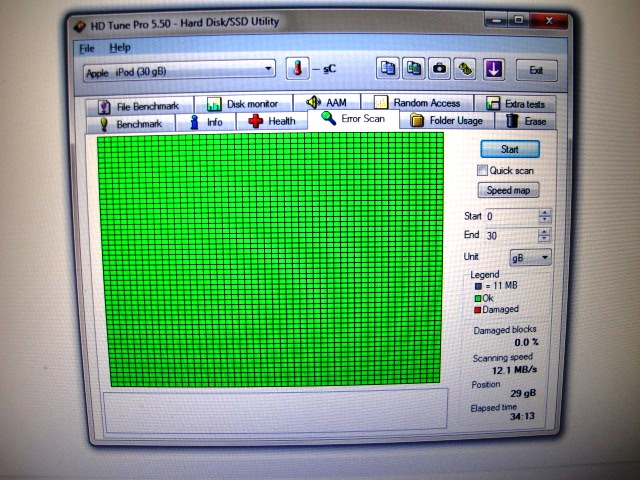Open the Health tab with red cross

tap(271, 121)
